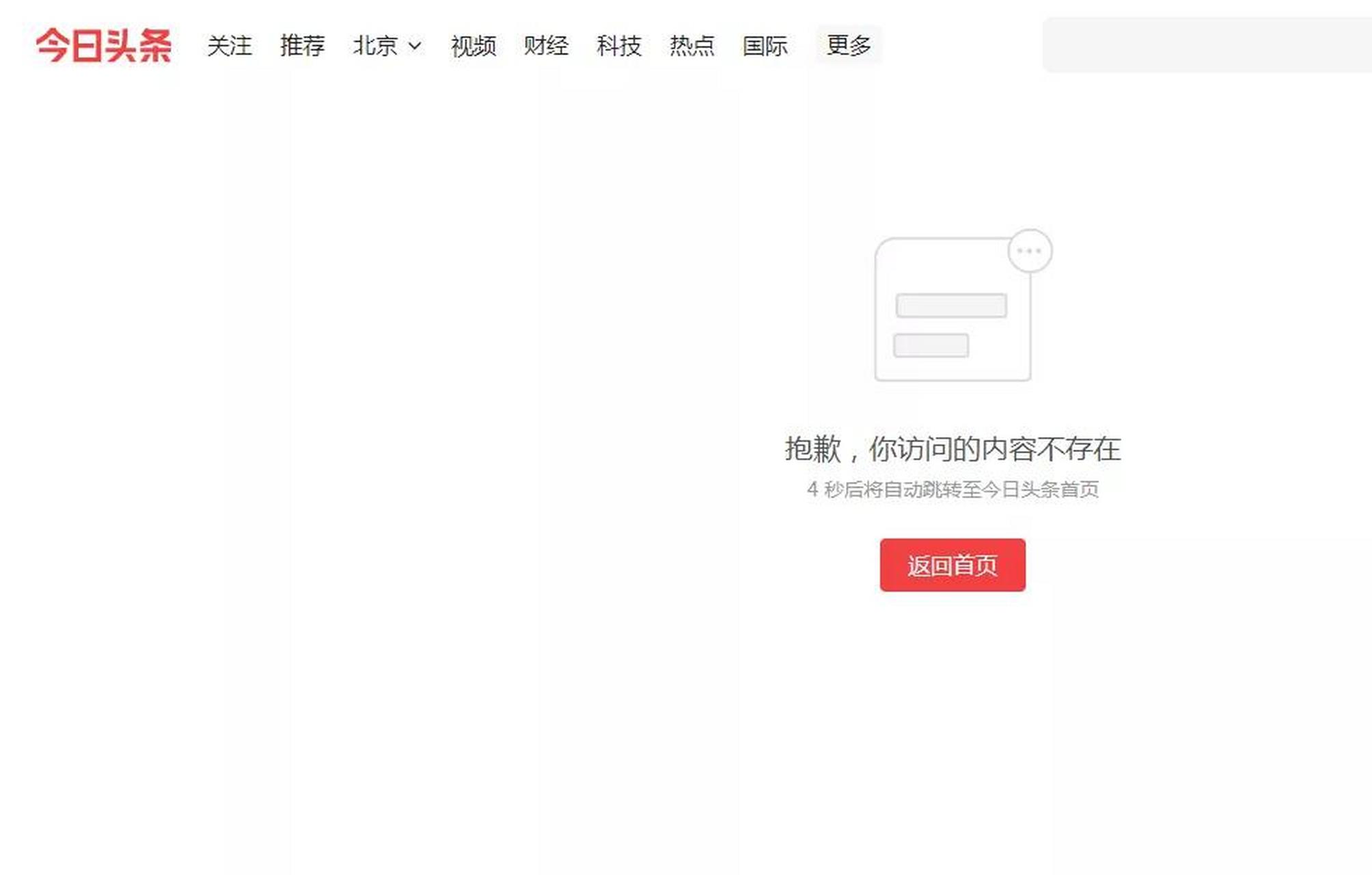1372x875 pixels.
Task: Click the 返回首页 button
Action: 952,565
